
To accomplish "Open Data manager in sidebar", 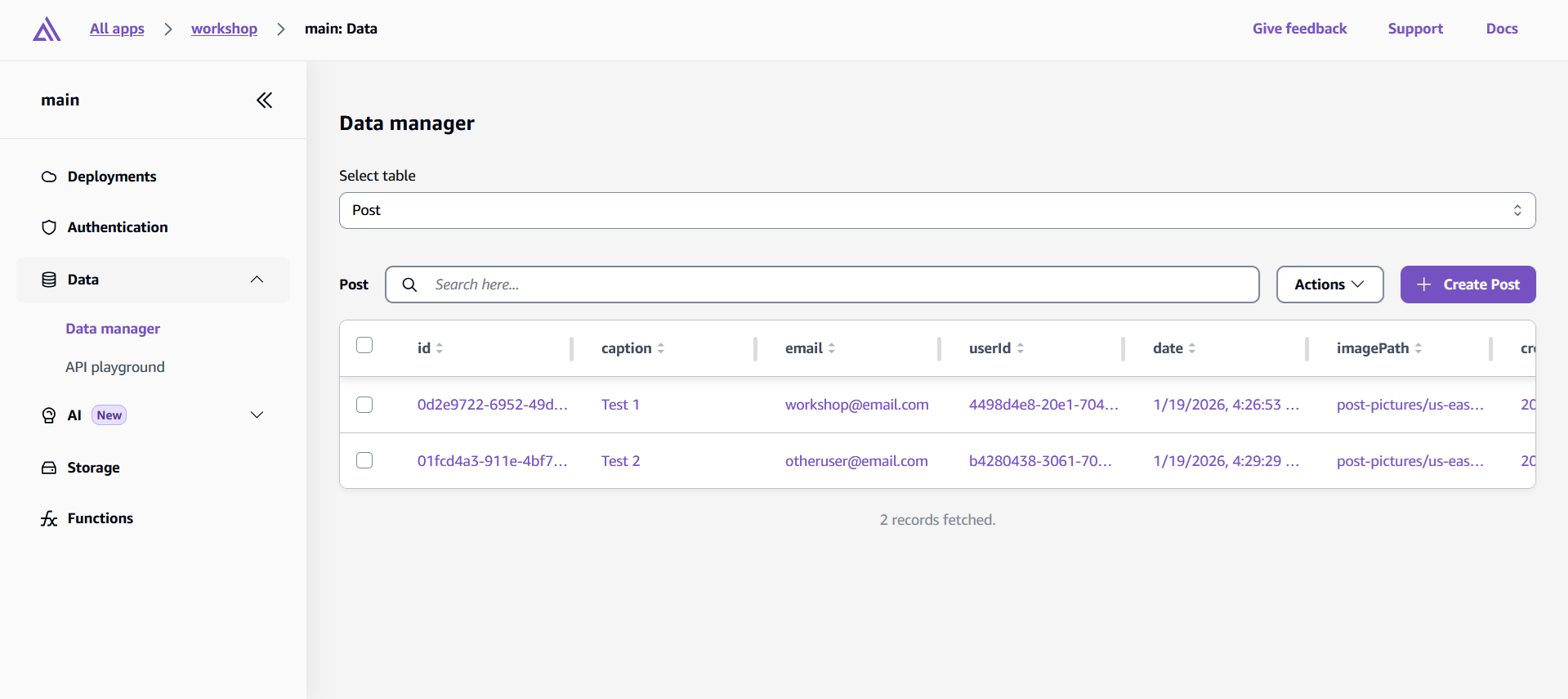I will [x=113, y=329].
